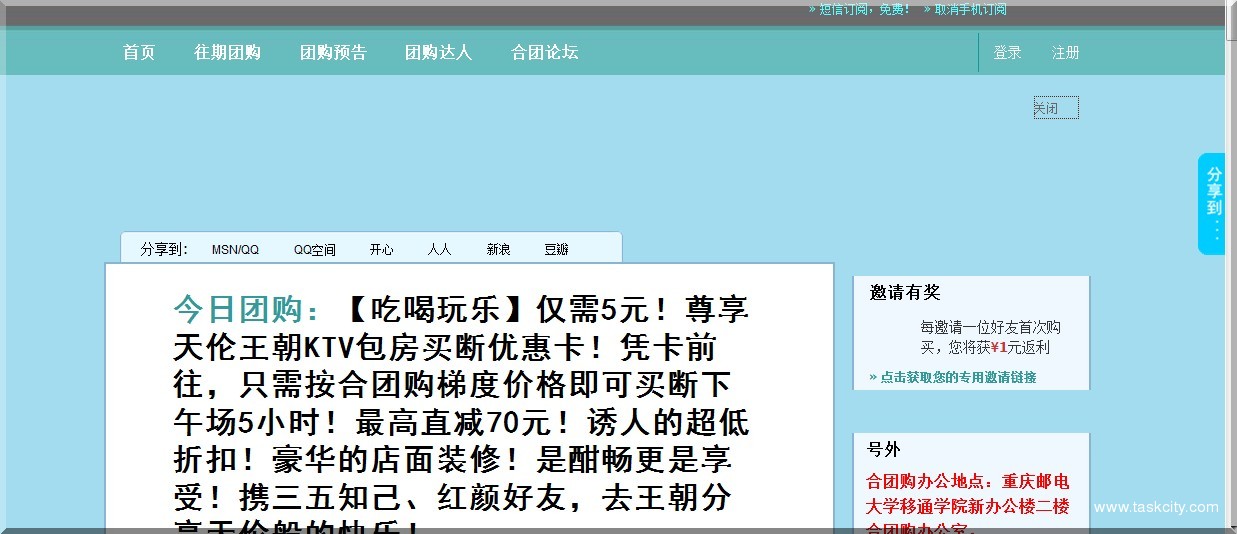
Task: Click the 邀请有奖 panel heading
Action: [x=905, y=292]
